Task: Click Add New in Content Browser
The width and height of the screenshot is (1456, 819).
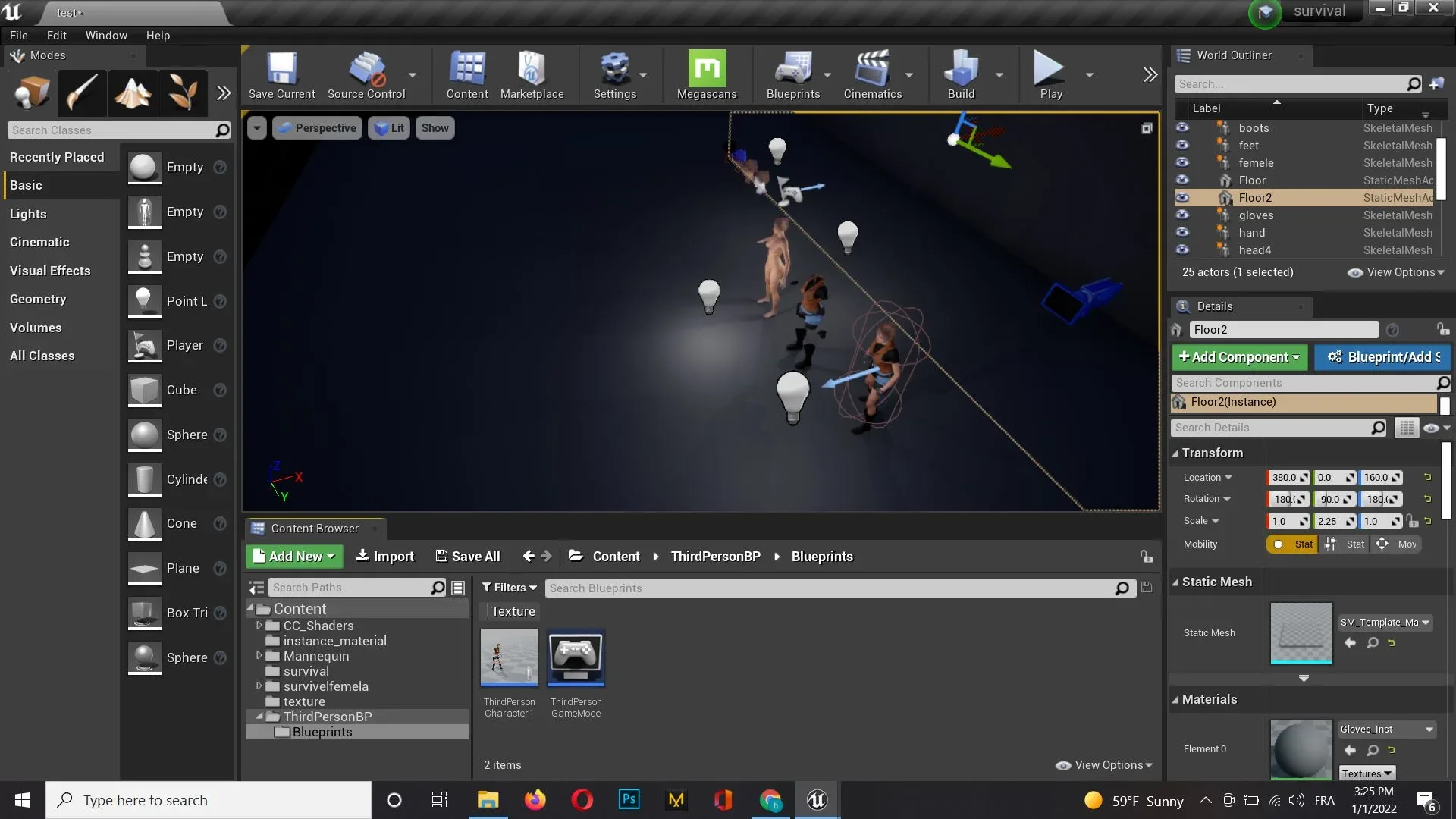Action: tap(293, 556)
